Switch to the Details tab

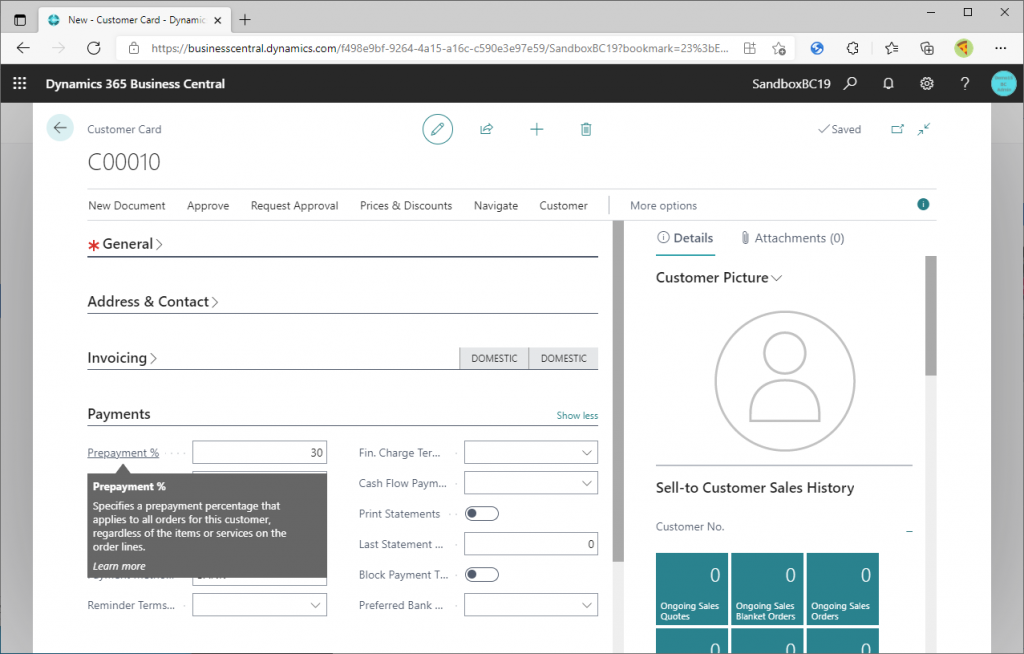click(x=685, y=238)
